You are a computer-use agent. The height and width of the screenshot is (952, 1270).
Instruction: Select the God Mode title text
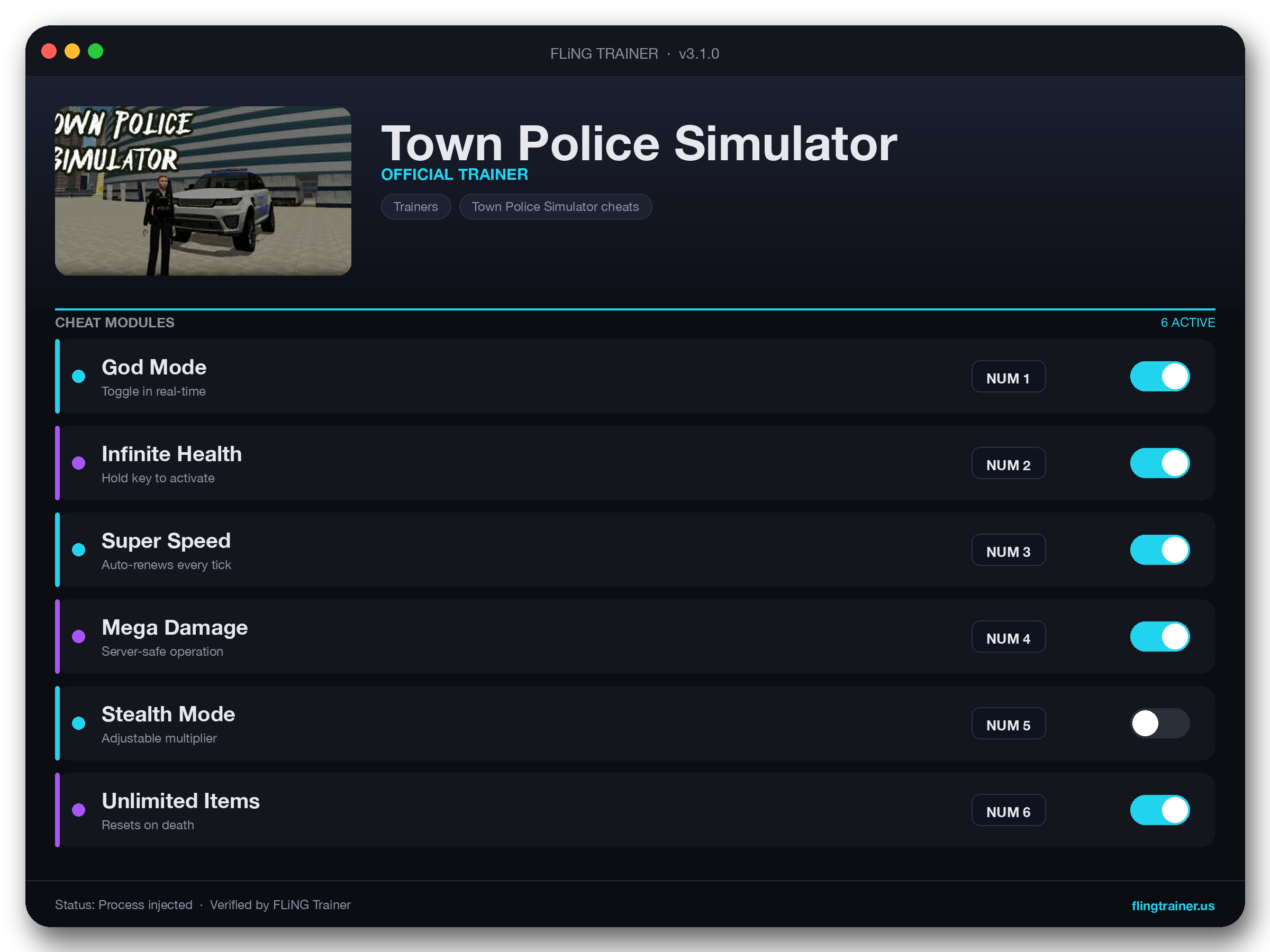[x=154, y=367]
